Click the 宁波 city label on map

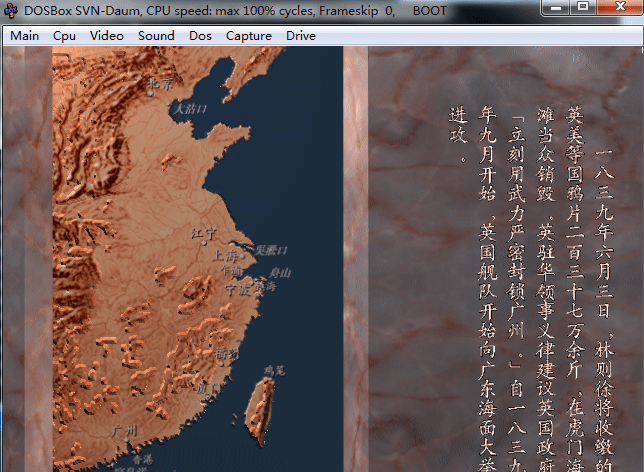click(x=238, y=290)
